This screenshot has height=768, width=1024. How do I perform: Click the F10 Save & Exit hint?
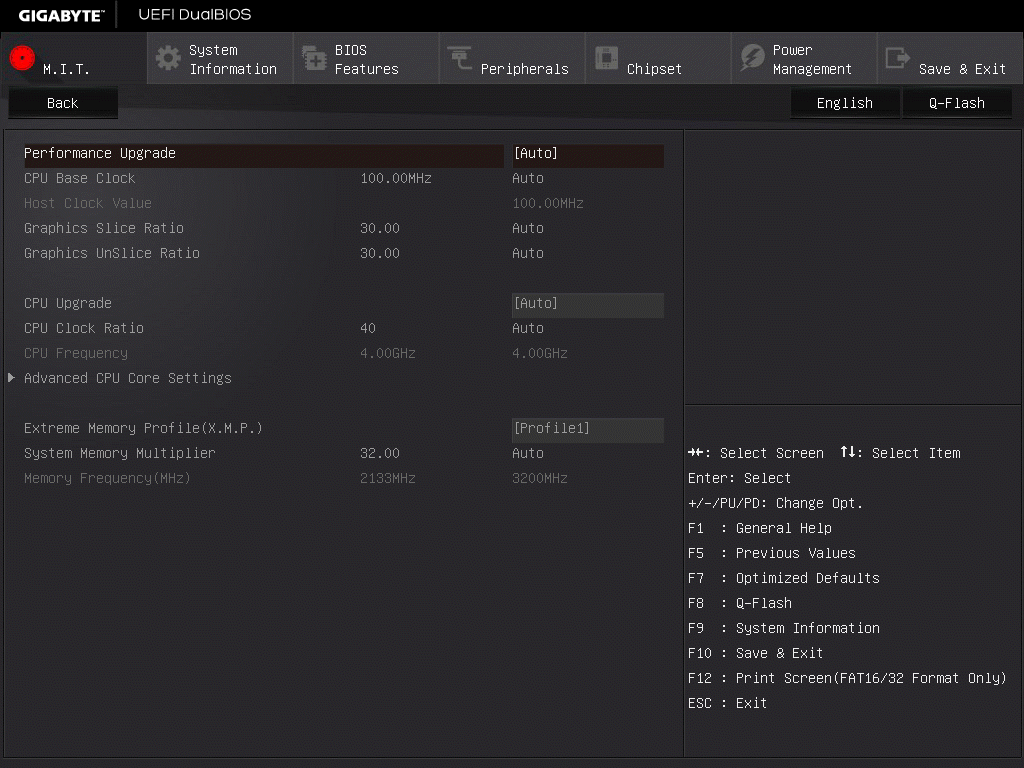756,653
